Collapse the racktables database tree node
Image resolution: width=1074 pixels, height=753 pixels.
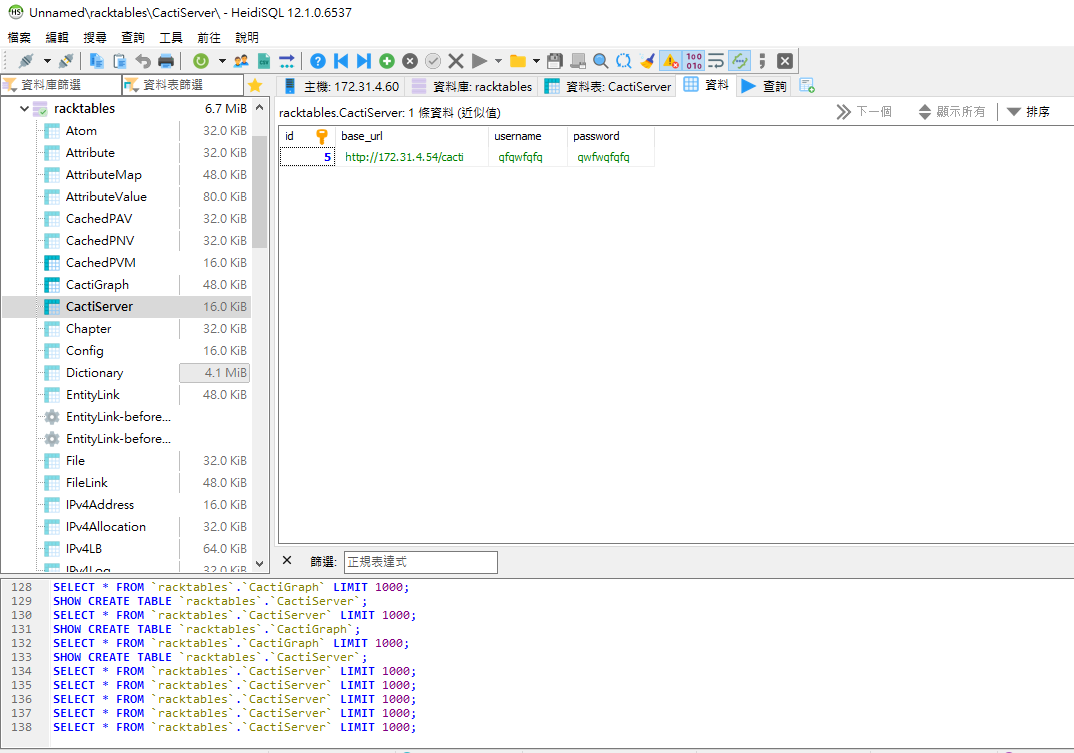(24, 108)
